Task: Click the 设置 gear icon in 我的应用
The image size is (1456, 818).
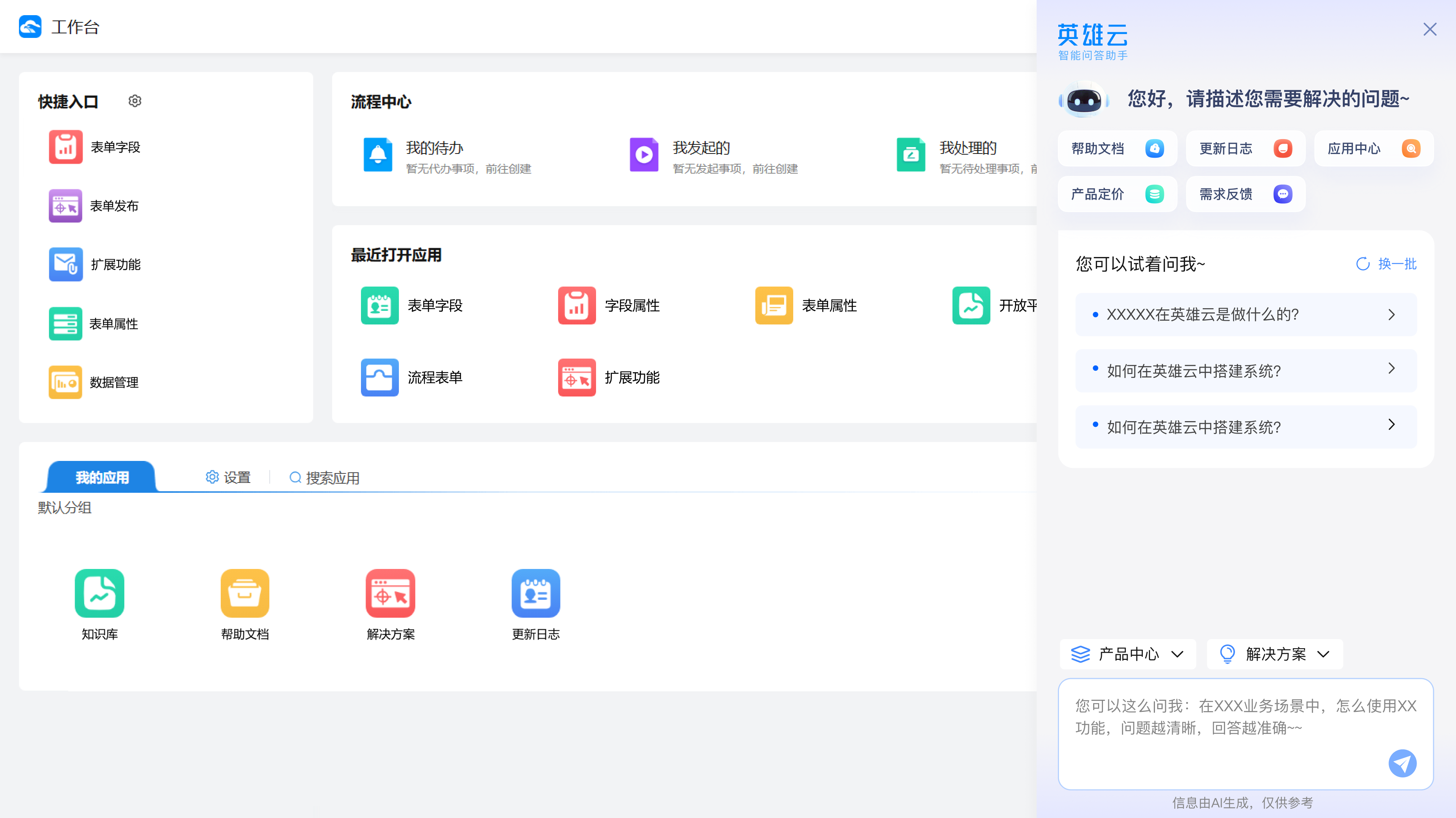Action: pyautogui.click(x=212, y=477)
